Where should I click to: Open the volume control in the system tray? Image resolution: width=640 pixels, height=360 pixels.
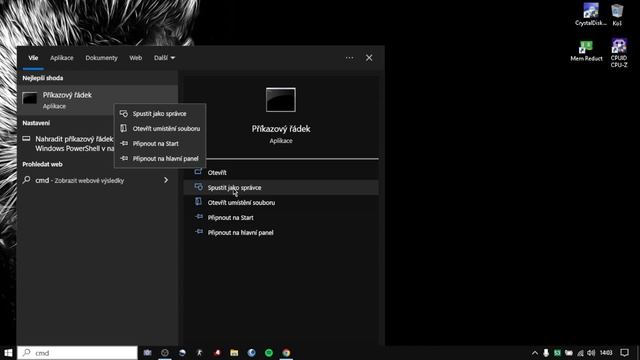pos(591,353)
